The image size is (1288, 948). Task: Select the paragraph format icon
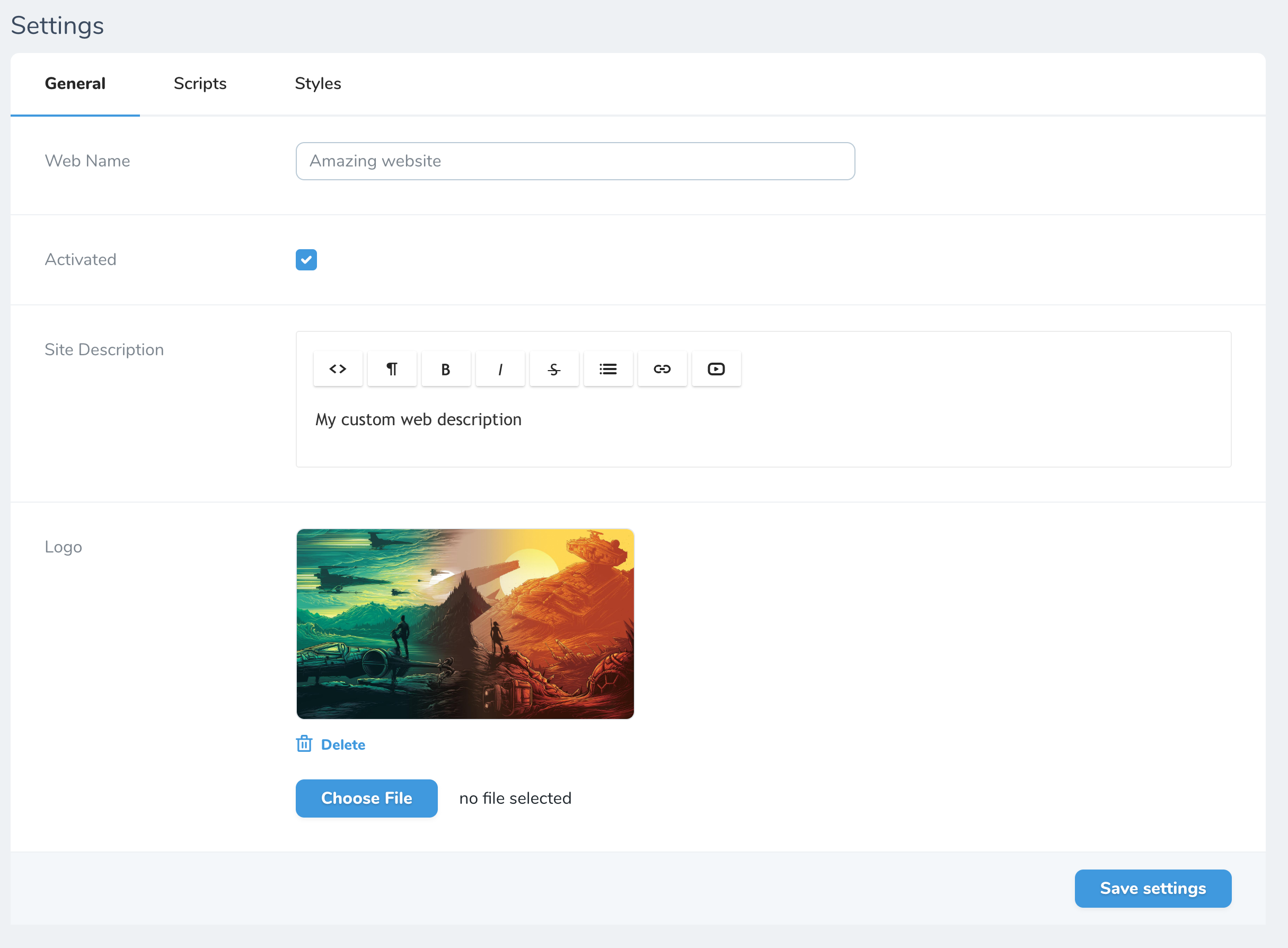pos(392,368)
